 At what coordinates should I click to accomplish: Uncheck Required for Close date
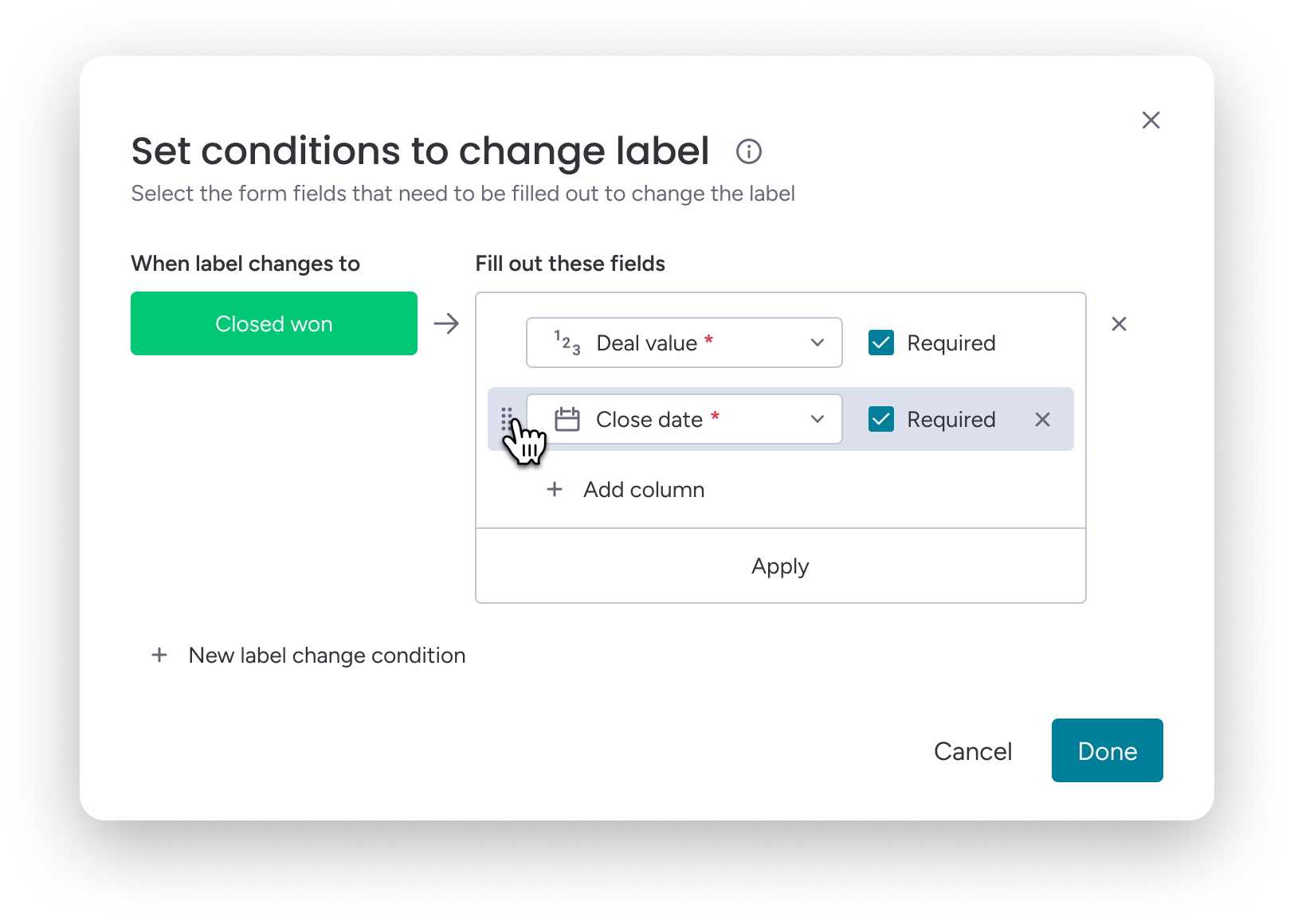881,420
